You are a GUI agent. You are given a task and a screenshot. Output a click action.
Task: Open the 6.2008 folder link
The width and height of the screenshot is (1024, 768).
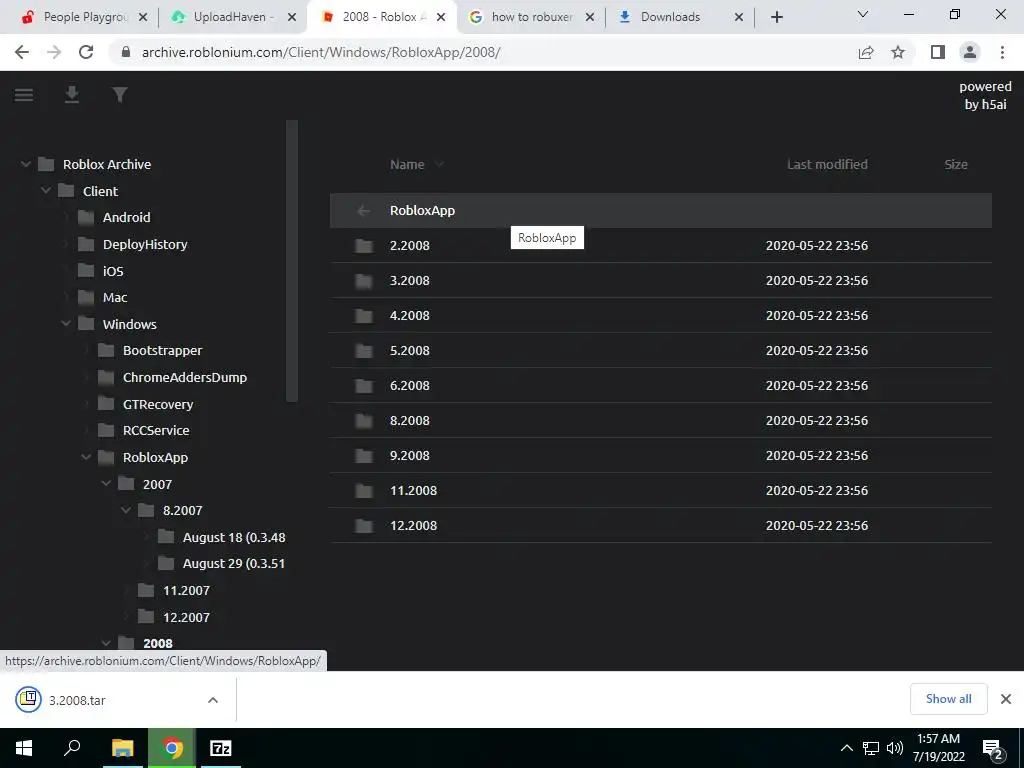(409, 386)
